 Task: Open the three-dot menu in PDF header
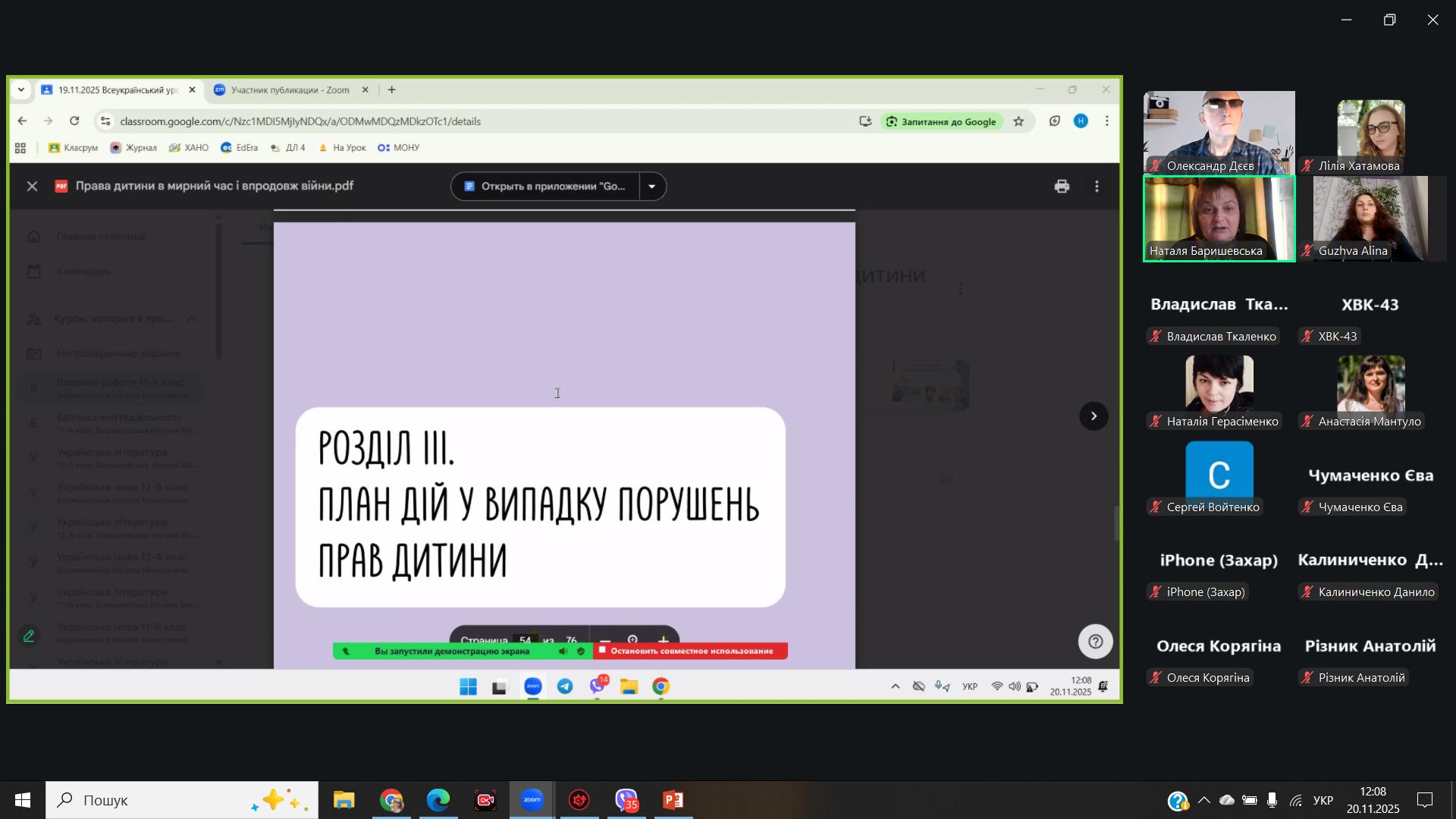coord(1097,187)
